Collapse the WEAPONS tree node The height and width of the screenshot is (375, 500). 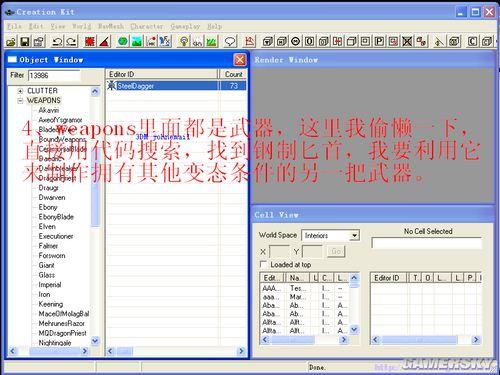coord(20,100)
